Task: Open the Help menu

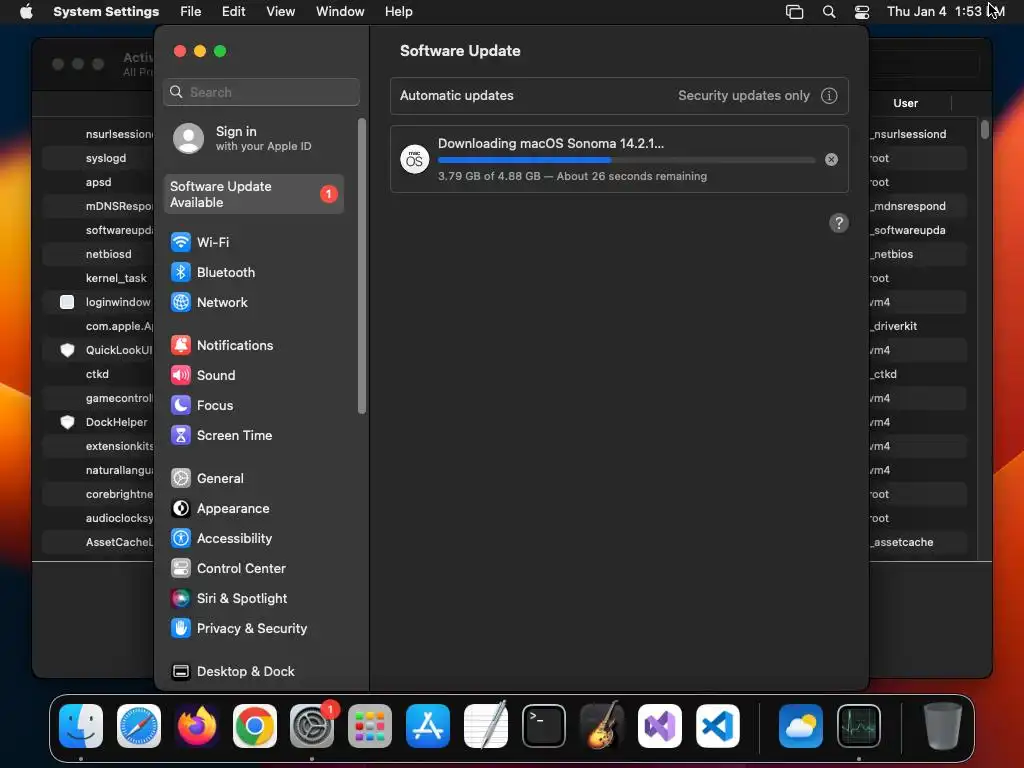Action: (x=398, y=12)
